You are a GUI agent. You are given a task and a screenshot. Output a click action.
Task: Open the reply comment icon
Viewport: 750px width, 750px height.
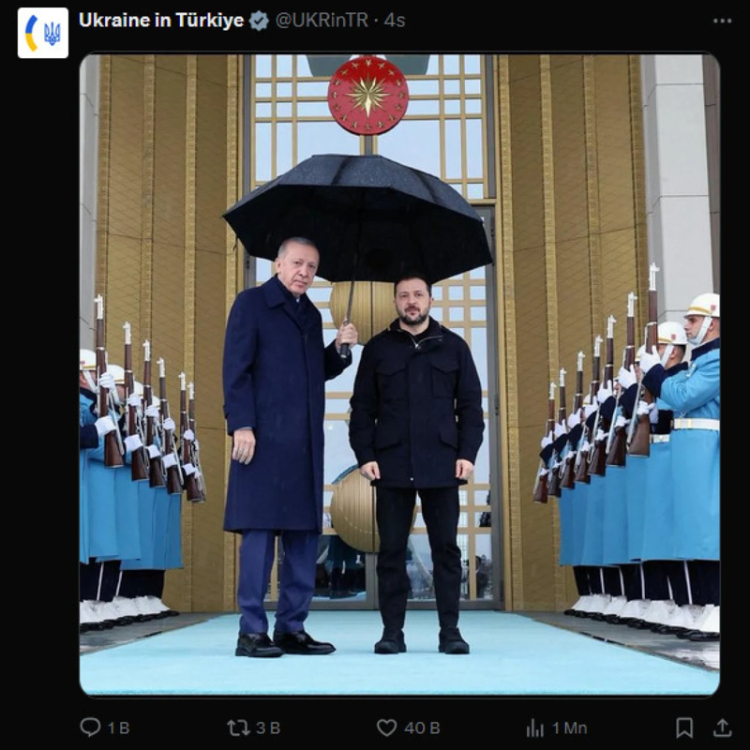(90, 727)
